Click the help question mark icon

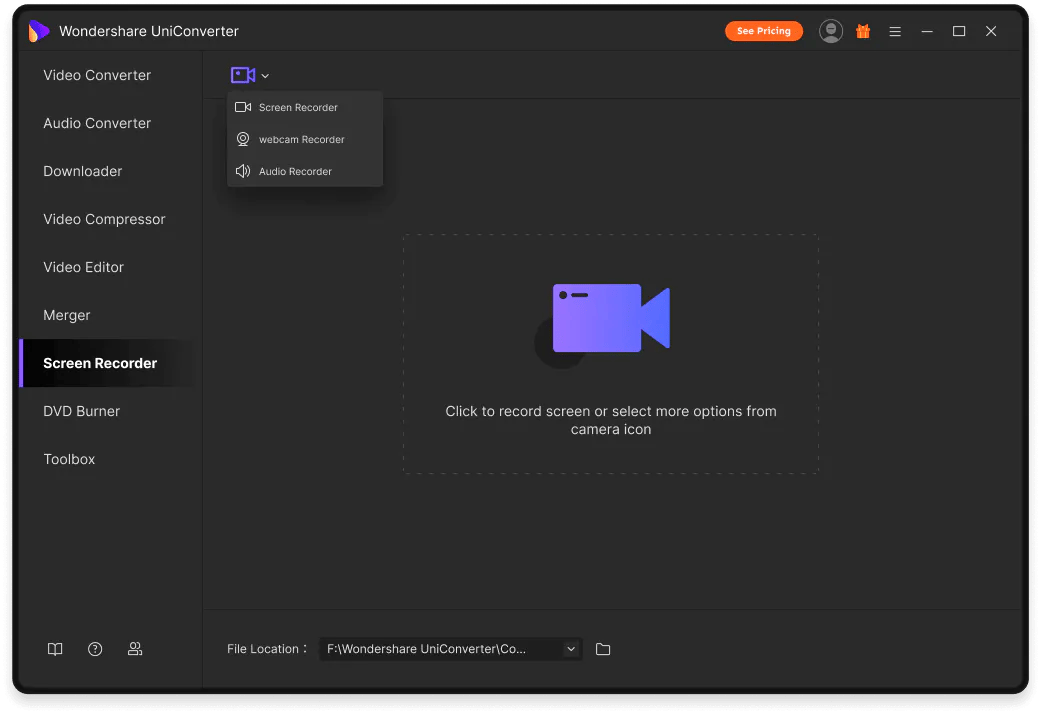click(95, 649)
